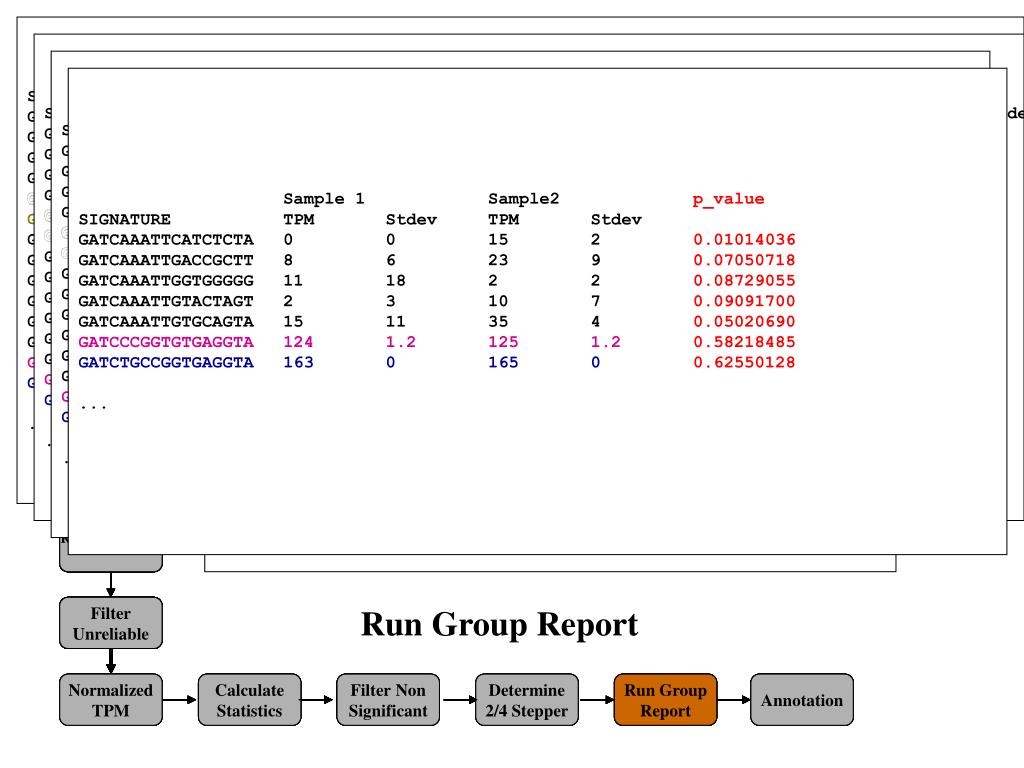1024x768 pixels.
Task: Click Sample2 TPM value 23
Action: 498,260
